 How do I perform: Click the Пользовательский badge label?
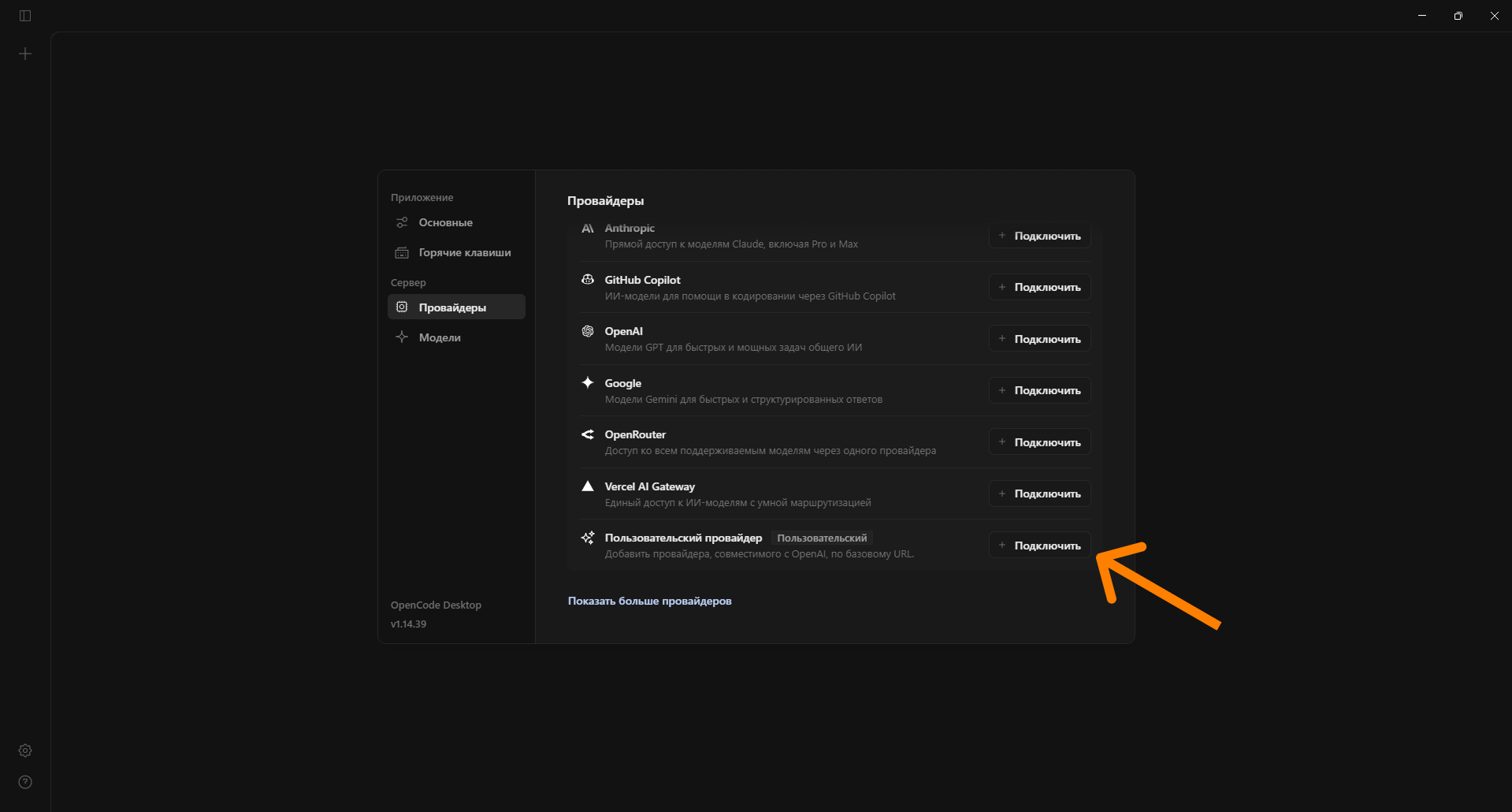[822, 538]
